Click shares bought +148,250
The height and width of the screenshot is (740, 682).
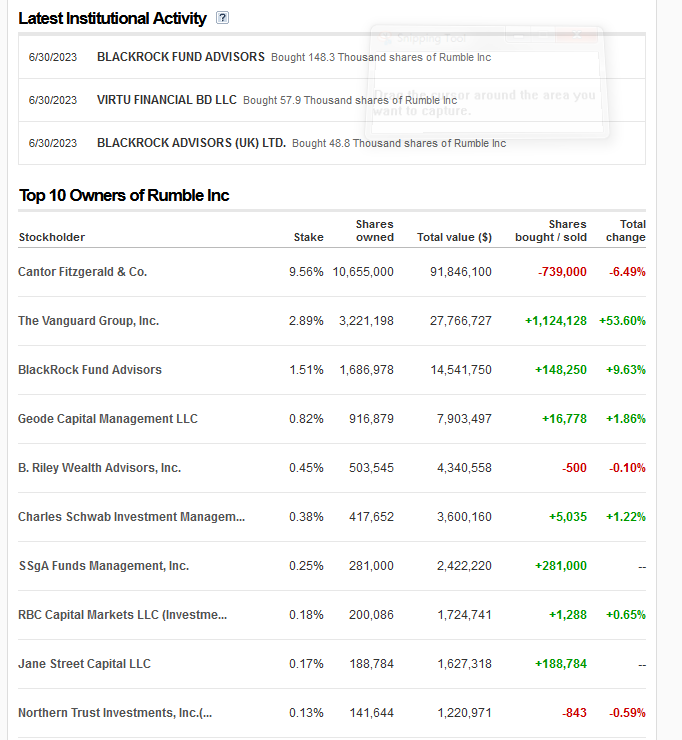pos(561,370)
